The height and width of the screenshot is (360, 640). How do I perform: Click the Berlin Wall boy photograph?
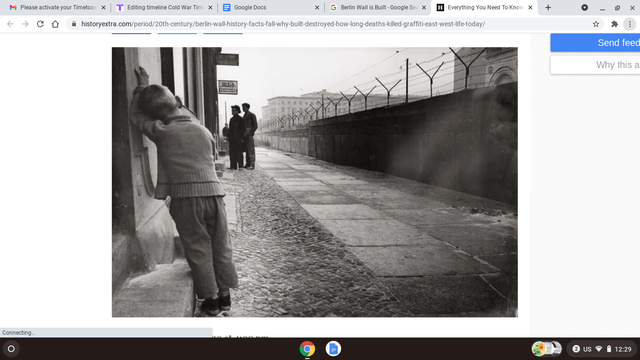tap(315, 182)
